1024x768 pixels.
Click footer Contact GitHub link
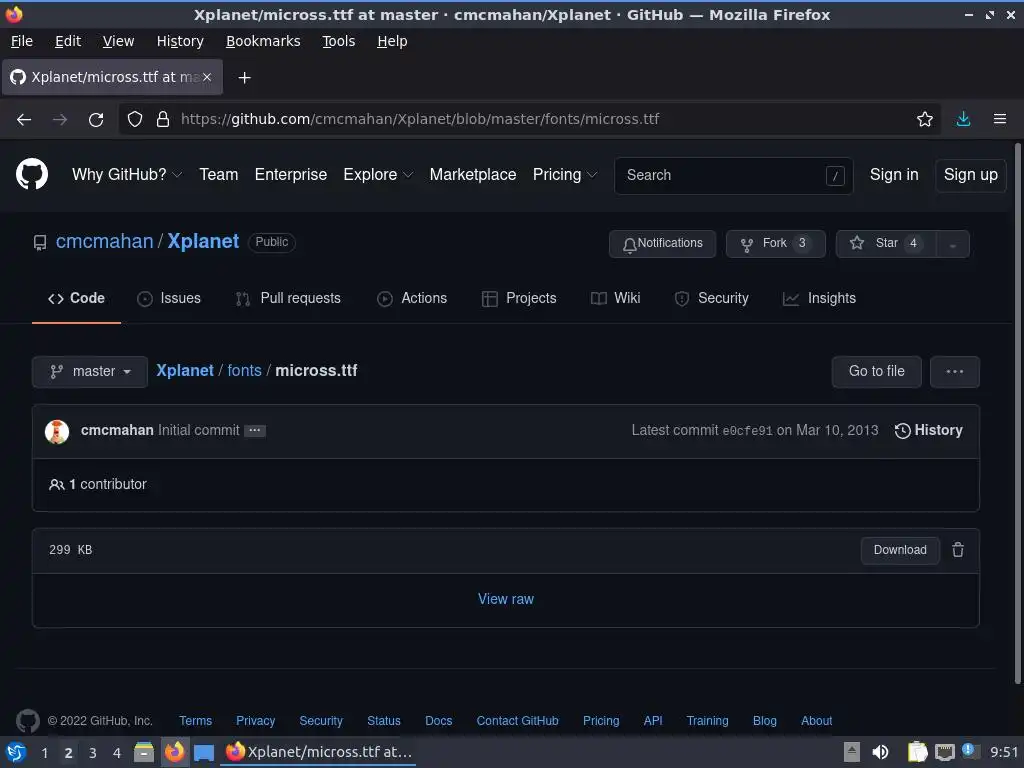coord(517,721)
